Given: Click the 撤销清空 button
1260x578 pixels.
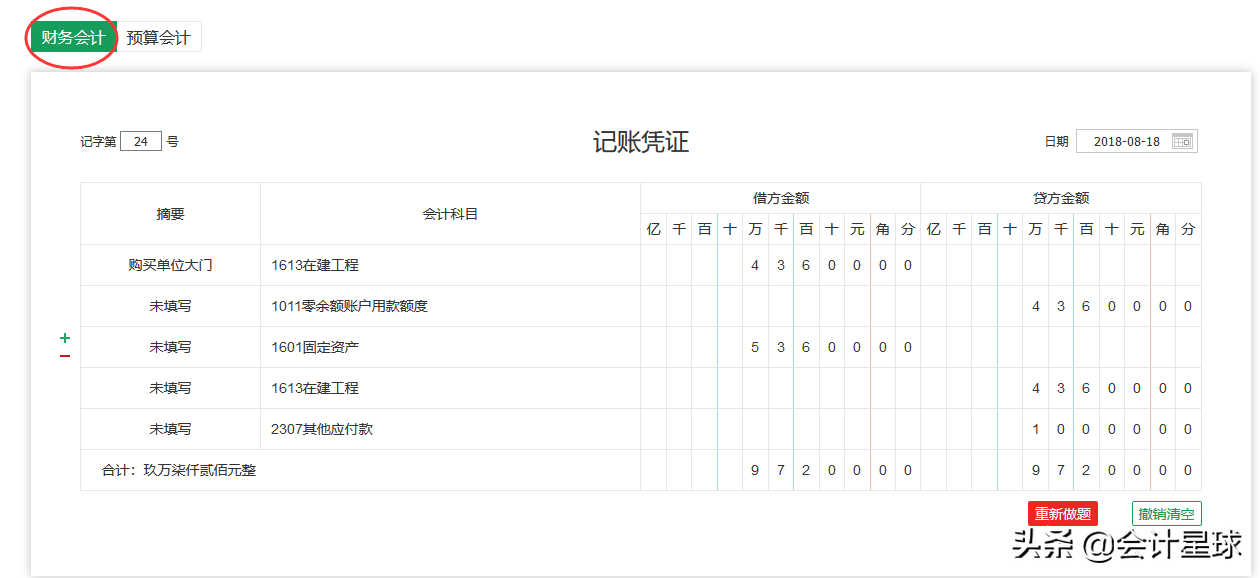Looking at the screenshot, I should click(1165, 513).
